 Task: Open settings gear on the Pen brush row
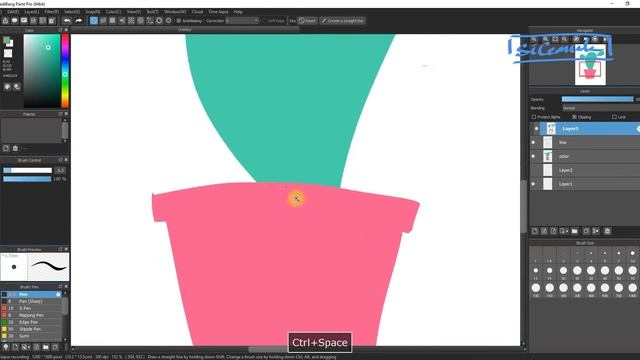pos(58,294)
